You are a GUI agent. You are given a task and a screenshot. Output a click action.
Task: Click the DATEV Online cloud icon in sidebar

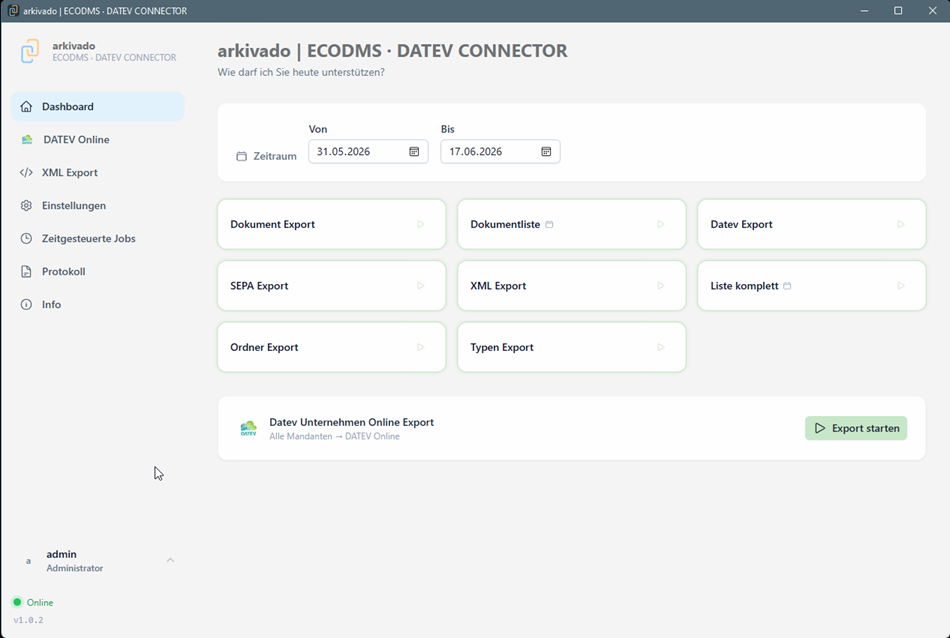[27, 139]
